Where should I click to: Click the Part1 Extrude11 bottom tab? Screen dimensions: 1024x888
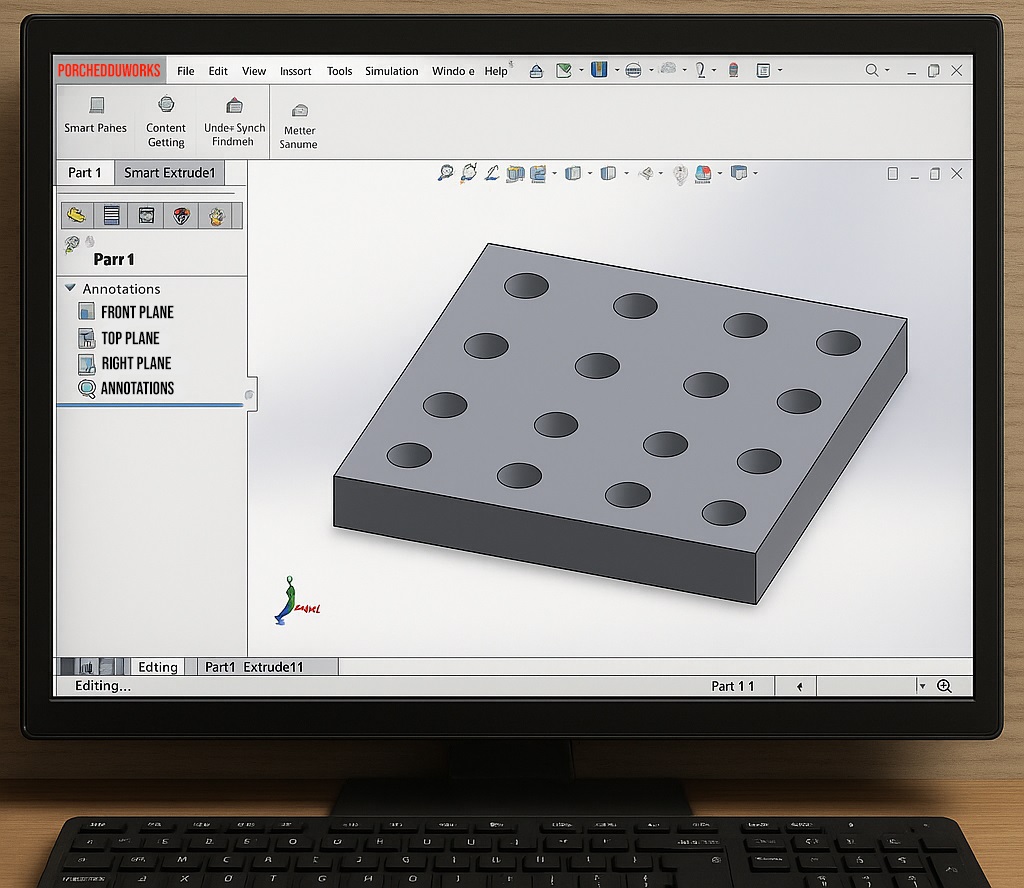(254, 667)
